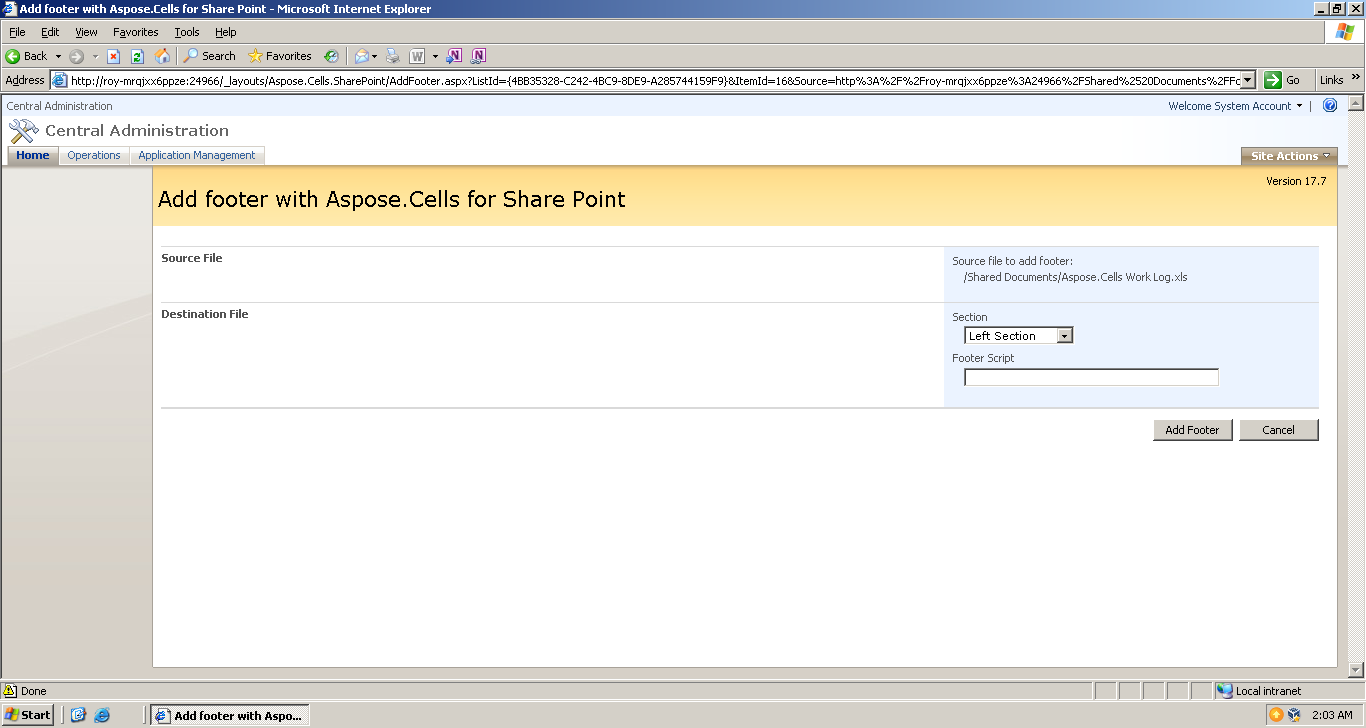This screenshot has width=1366, height=728.
Task: Click the Refresh page icon
Action: pyautogui.click(x=137, y=56)
